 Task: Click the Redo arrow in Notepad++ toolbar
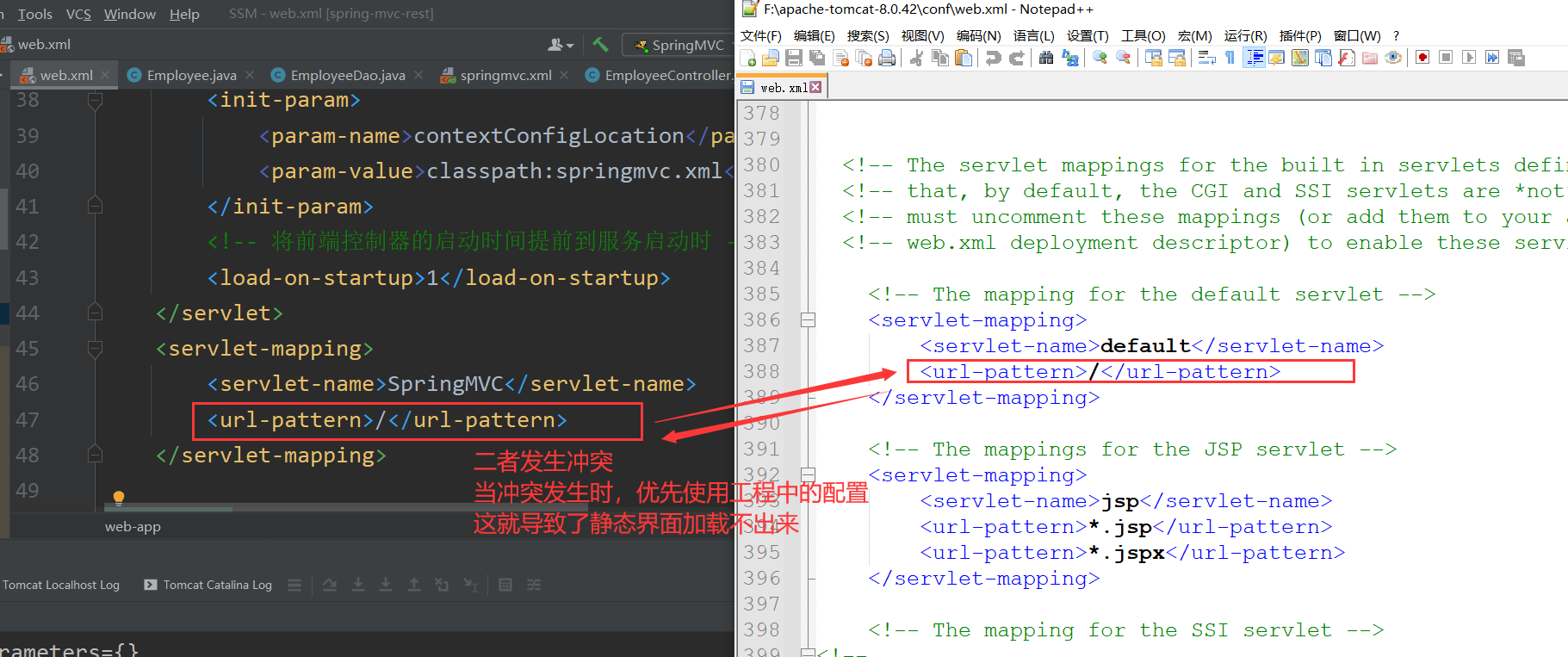pyautogui.click(x=1016, y=58)
